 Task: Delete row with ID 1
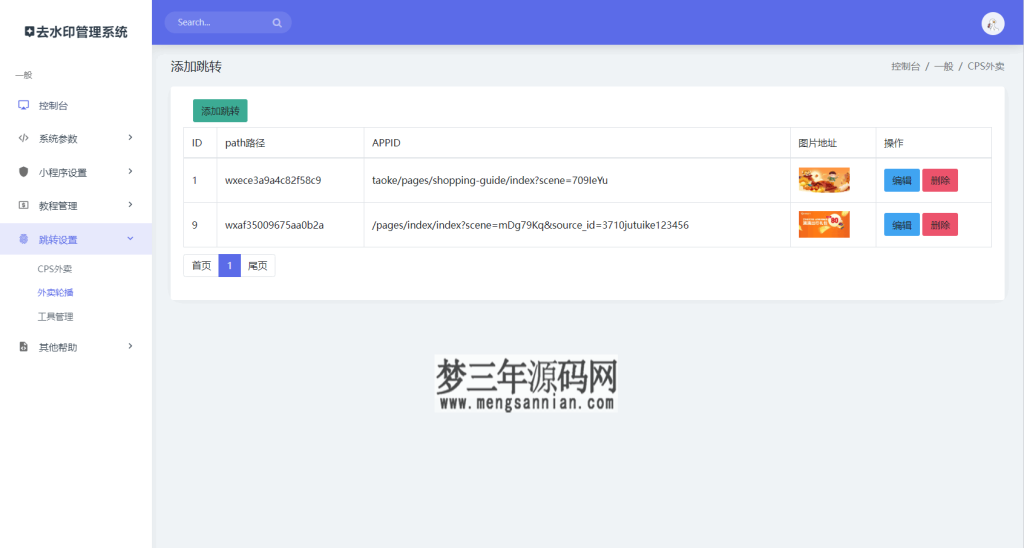point(940,180)
